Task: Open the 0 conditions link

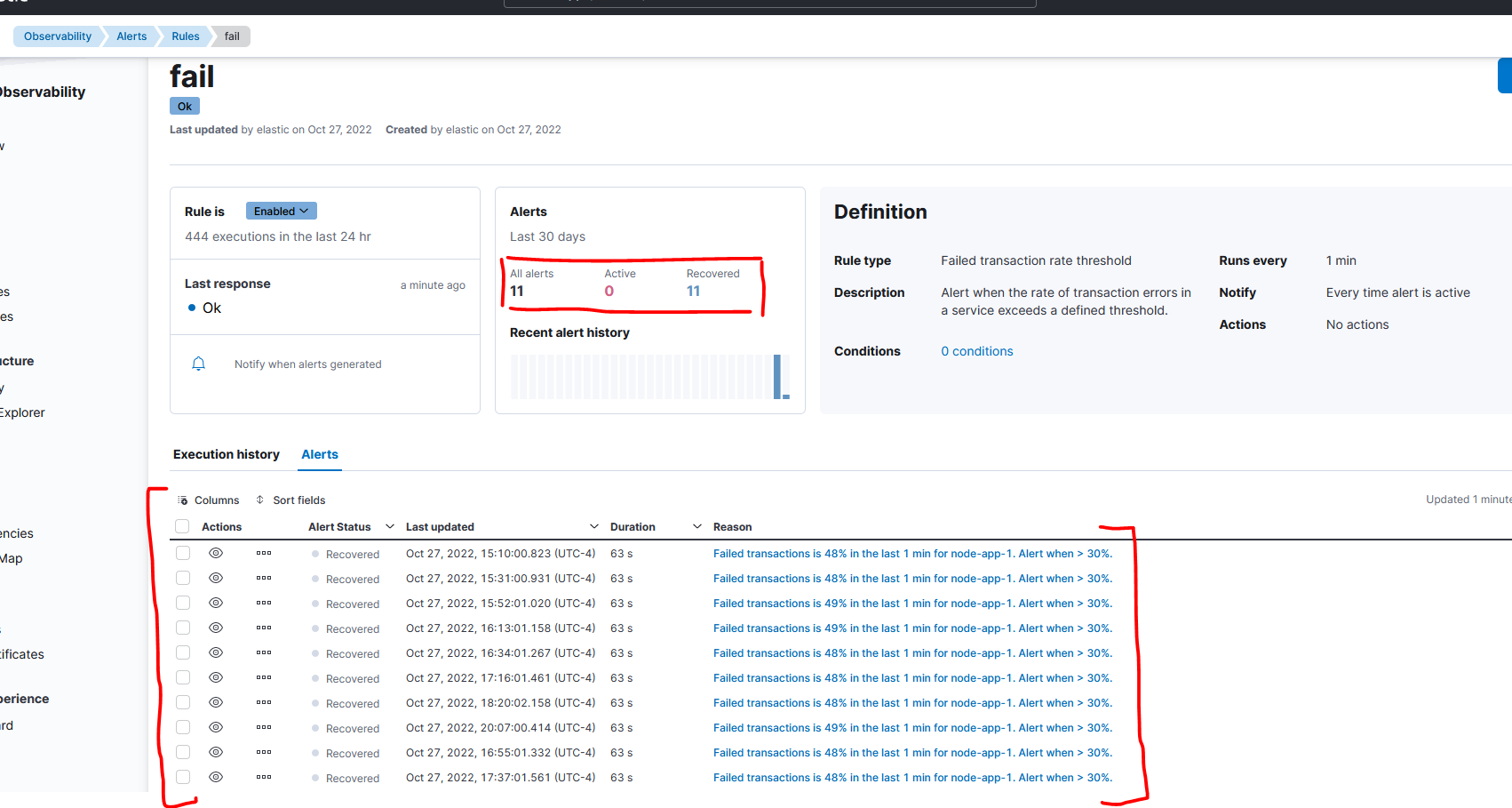Action: pos(977,351)
